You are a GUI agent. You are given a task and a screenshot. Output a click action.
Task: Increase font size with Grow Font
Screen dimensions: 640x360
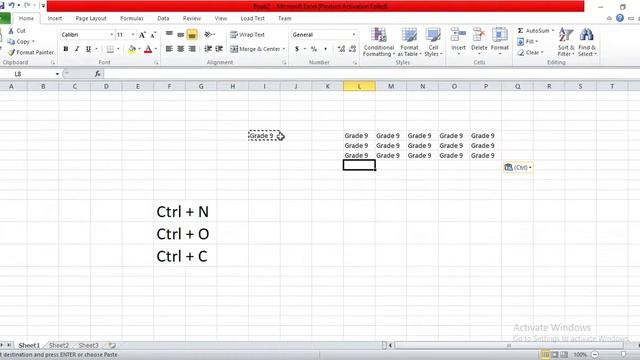click(x=142, y=35)
